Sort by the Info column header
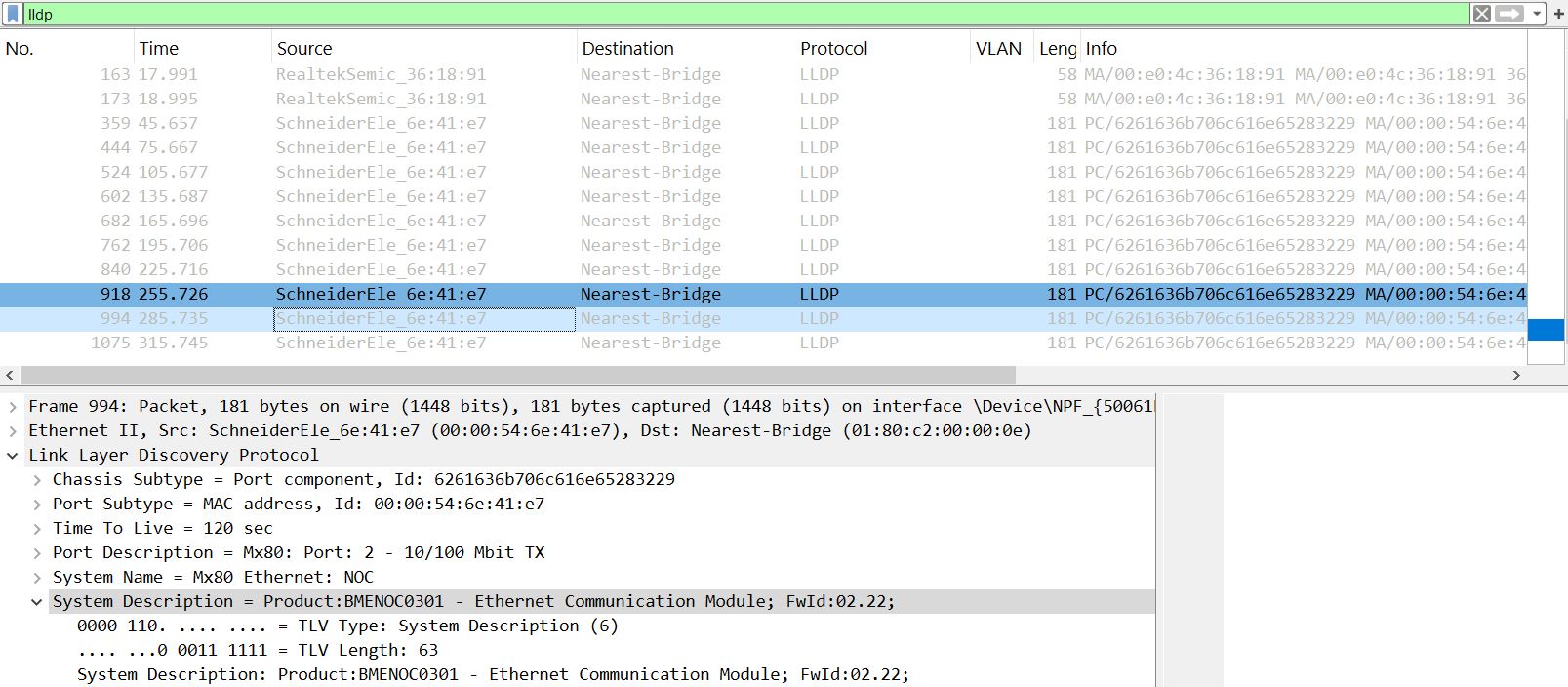The image size is (1568, 687). (x=1304, y=48)
